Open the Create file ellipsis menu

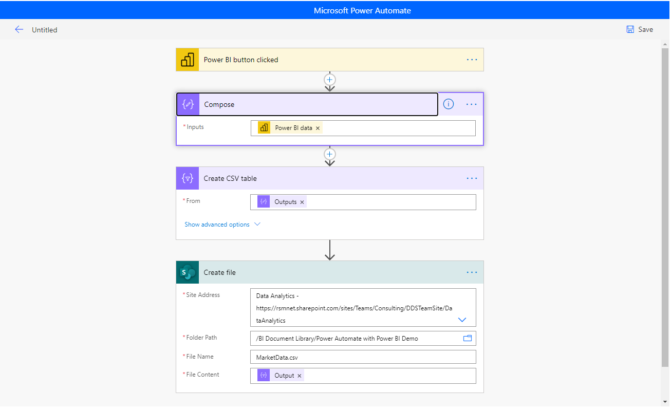coord(472,272)
